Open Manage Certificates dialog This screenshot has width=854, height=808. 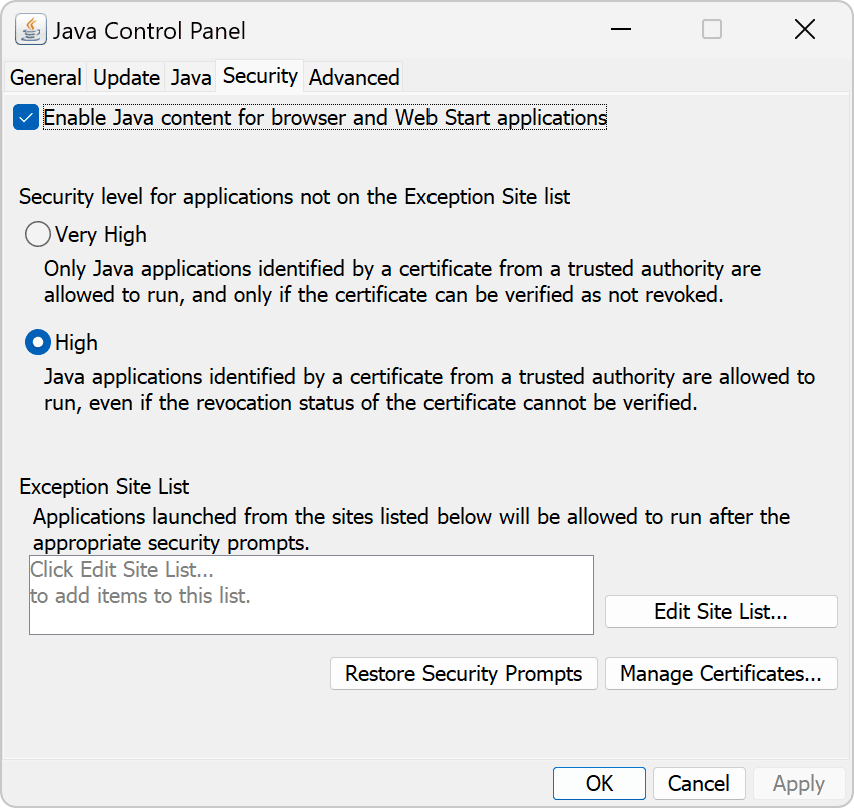tap(721, 674)
